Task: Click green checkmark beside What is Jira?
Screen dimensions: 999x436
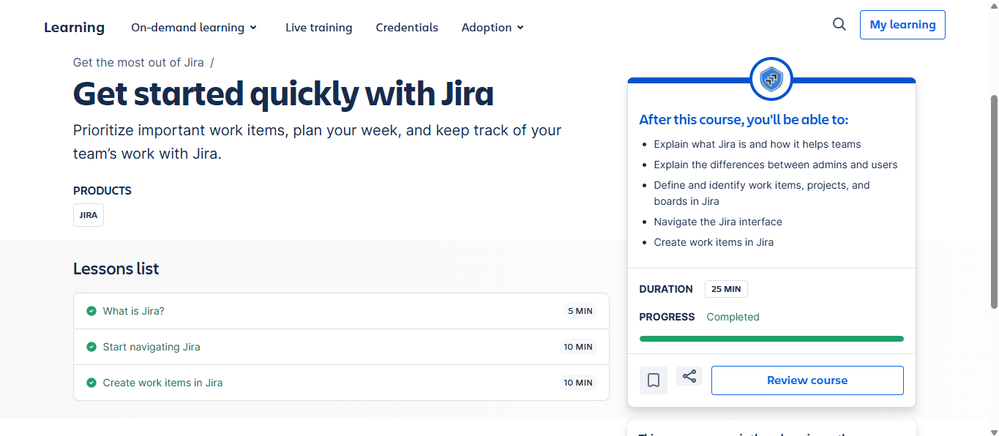Action: [91, 311]
